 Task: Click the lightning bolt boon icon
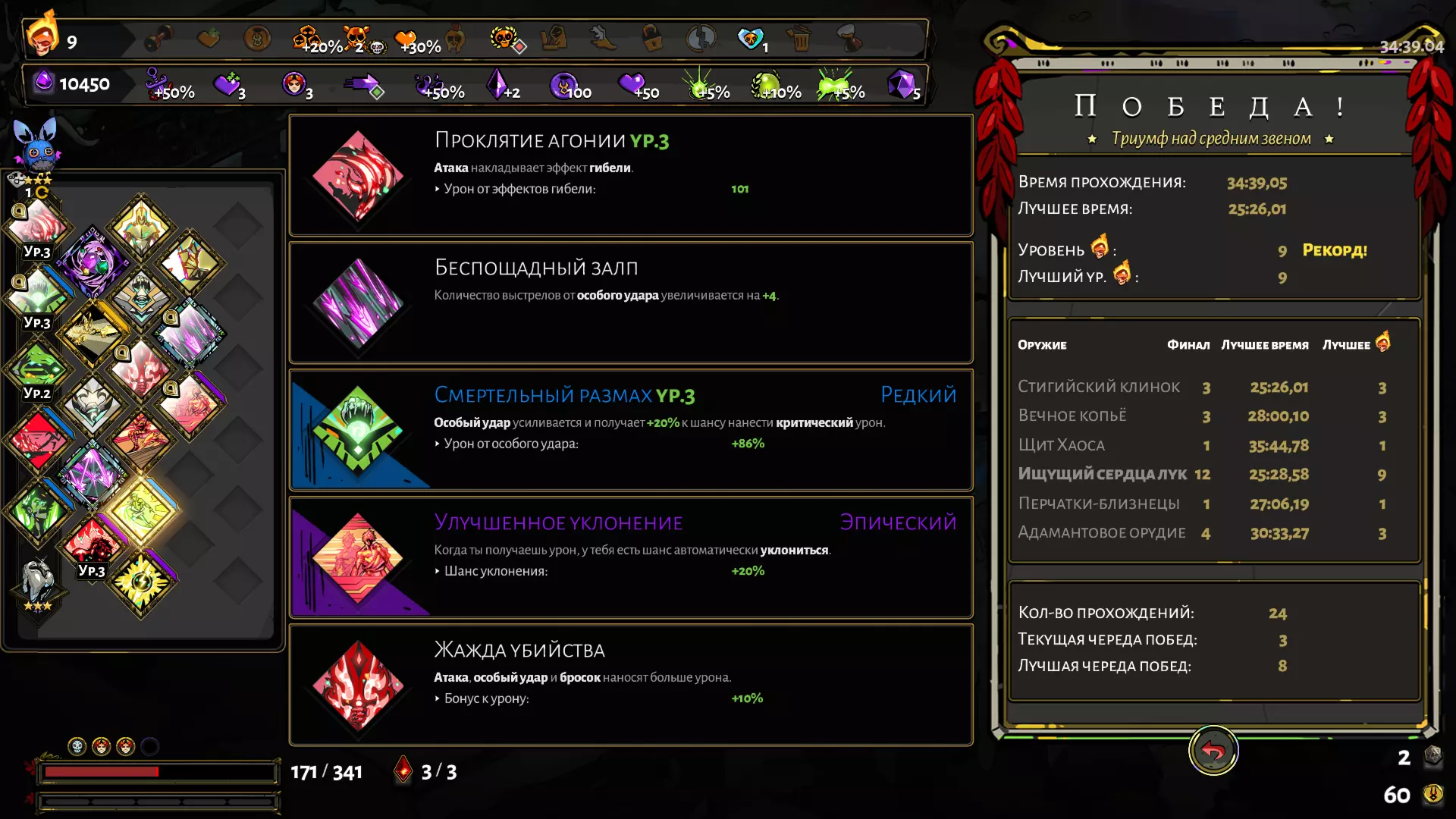142,582
